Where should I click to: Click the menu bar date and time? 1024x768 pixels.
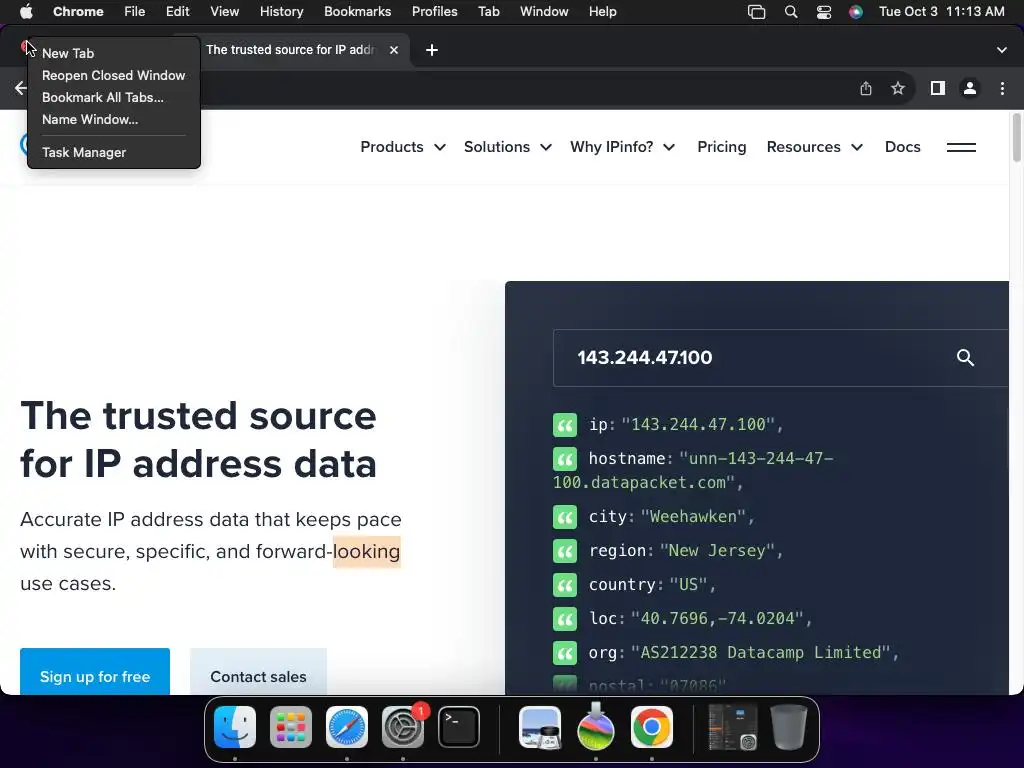pyautogui.click(x=942, y=12)
